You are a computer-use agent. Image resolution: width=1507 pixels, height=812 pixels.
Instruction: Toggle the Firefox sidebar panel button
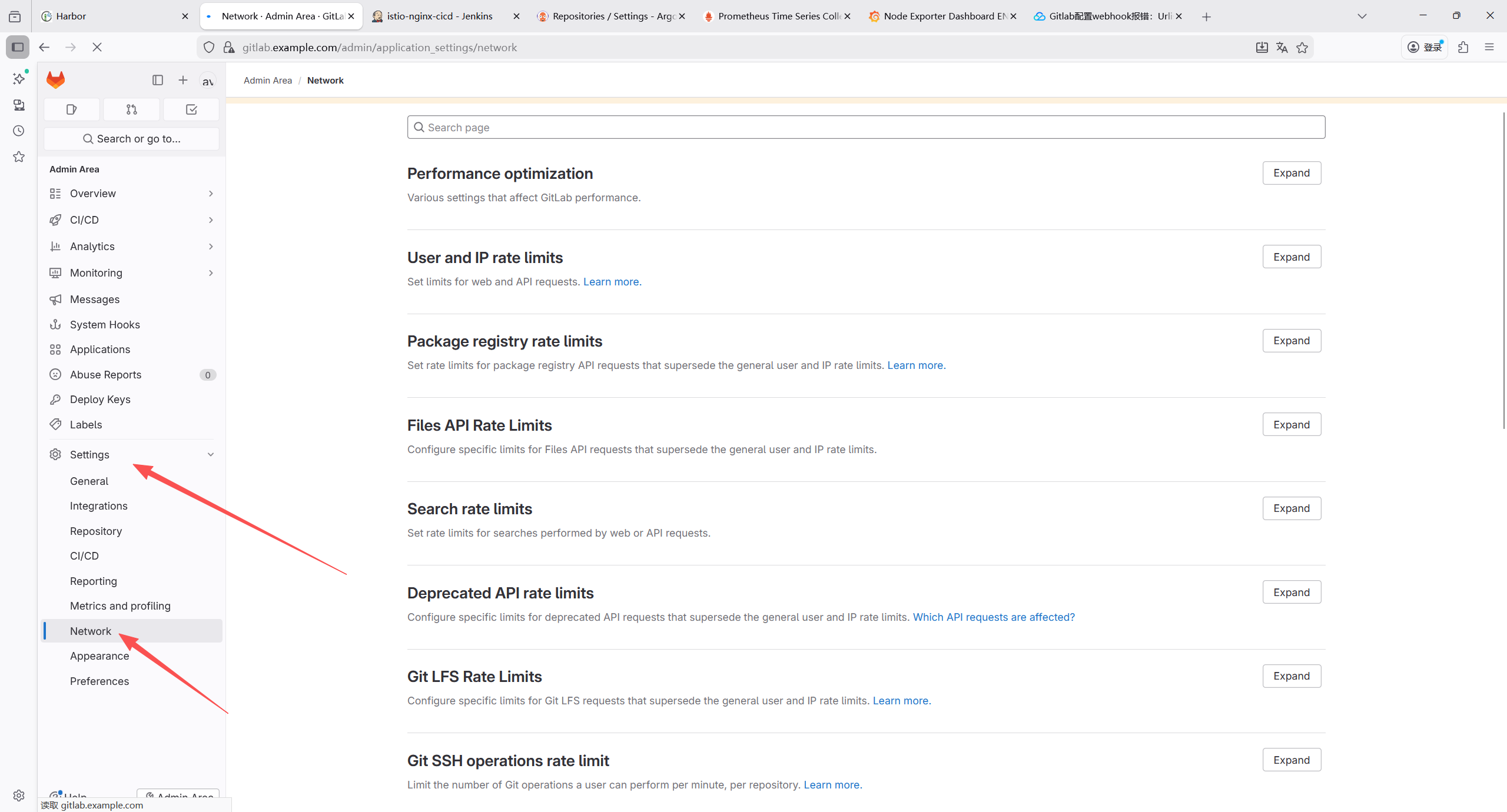(18, 48)
